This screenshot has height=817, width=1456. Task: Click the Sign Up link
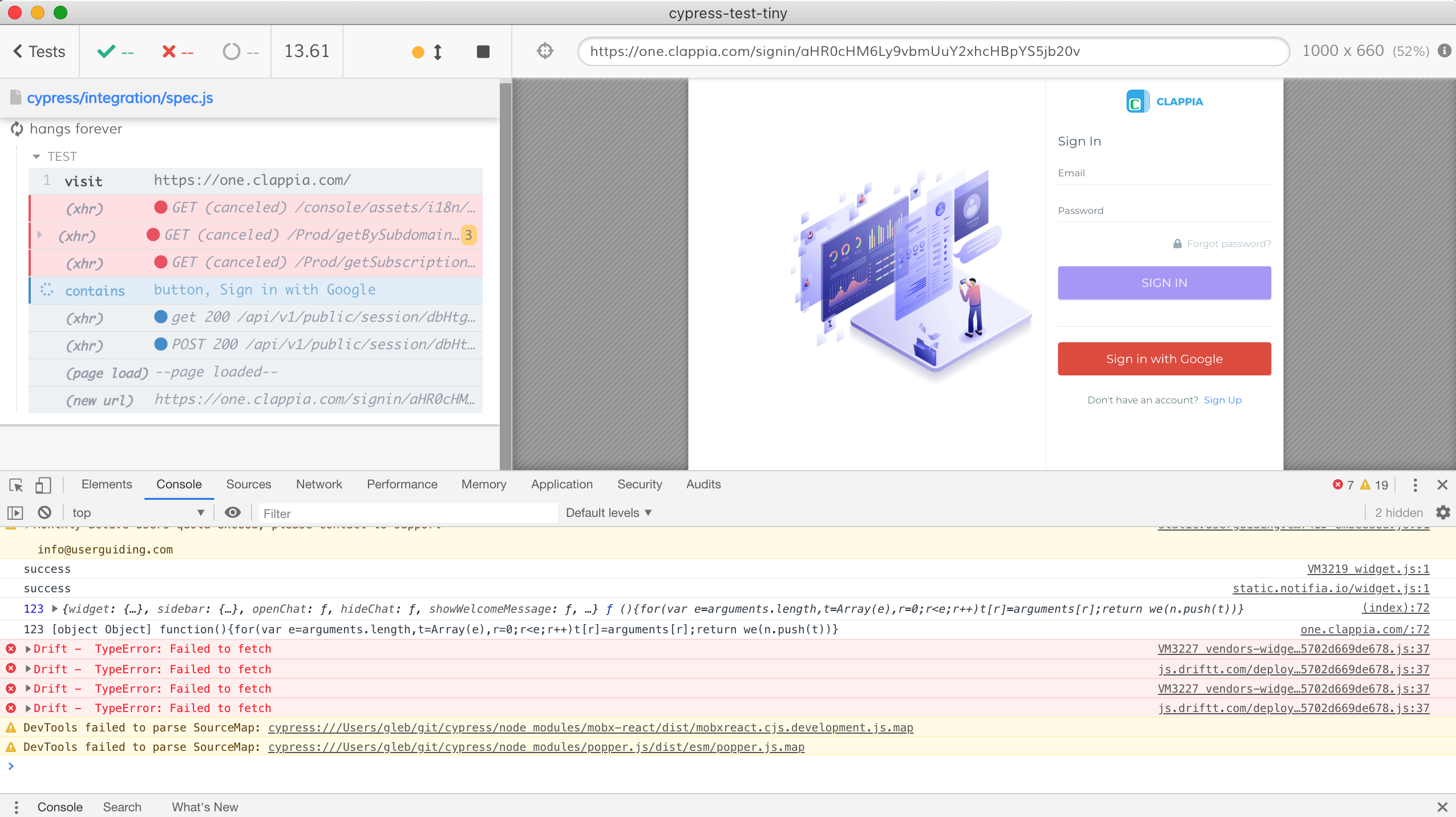(1222, 399)
